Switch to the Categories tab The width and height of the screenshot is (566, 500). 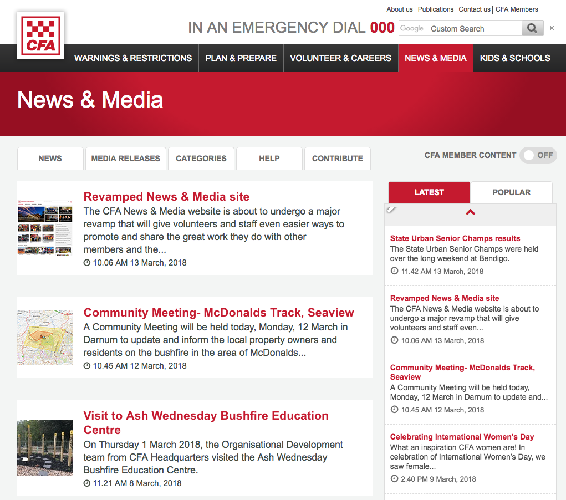[201, 158]
